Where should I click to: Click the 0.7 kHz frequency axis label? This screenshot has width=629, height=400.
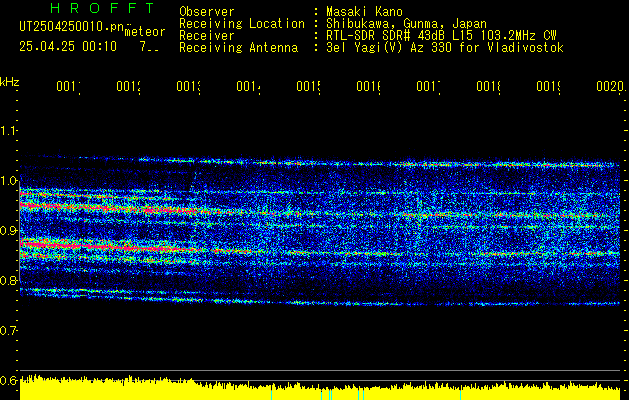pyautogui.click(x=8, y=331)
